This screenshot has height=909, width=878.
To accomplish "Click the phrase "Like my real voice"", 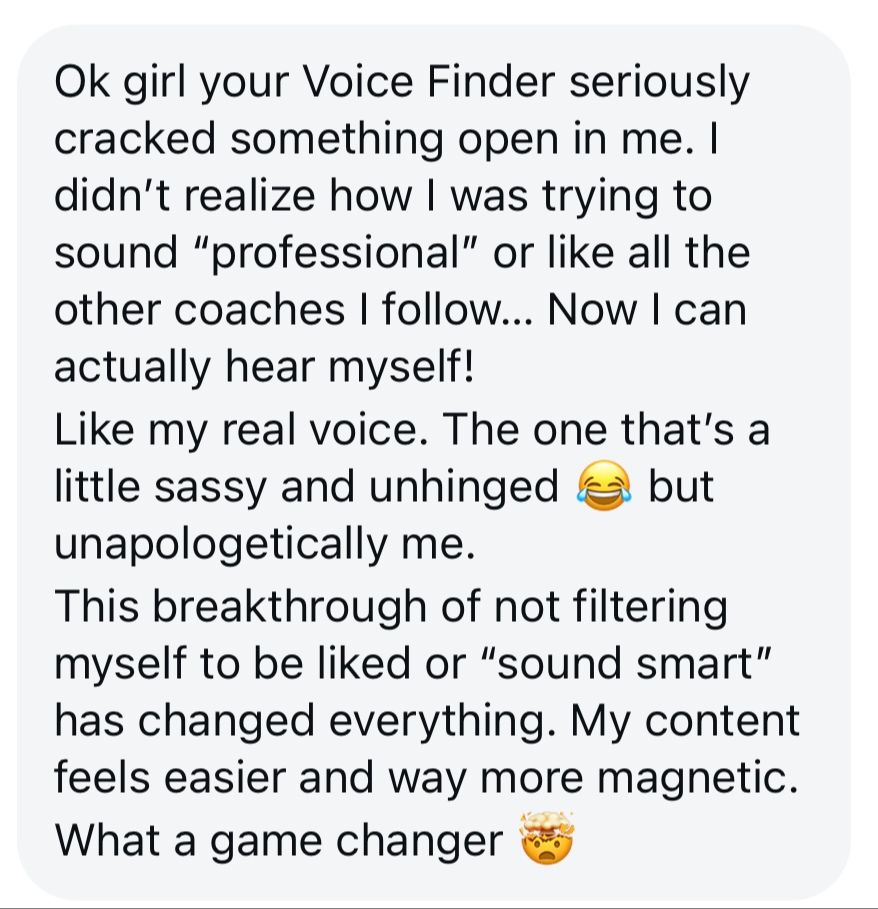I will pos(235,431).
